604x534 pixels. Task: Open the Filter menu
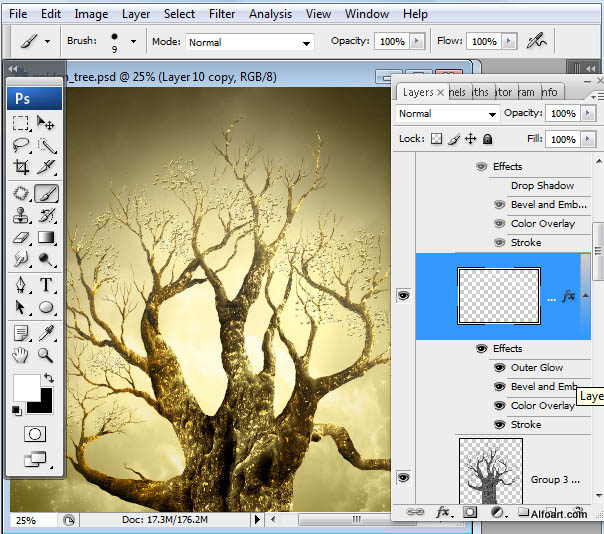pos(223,14)
